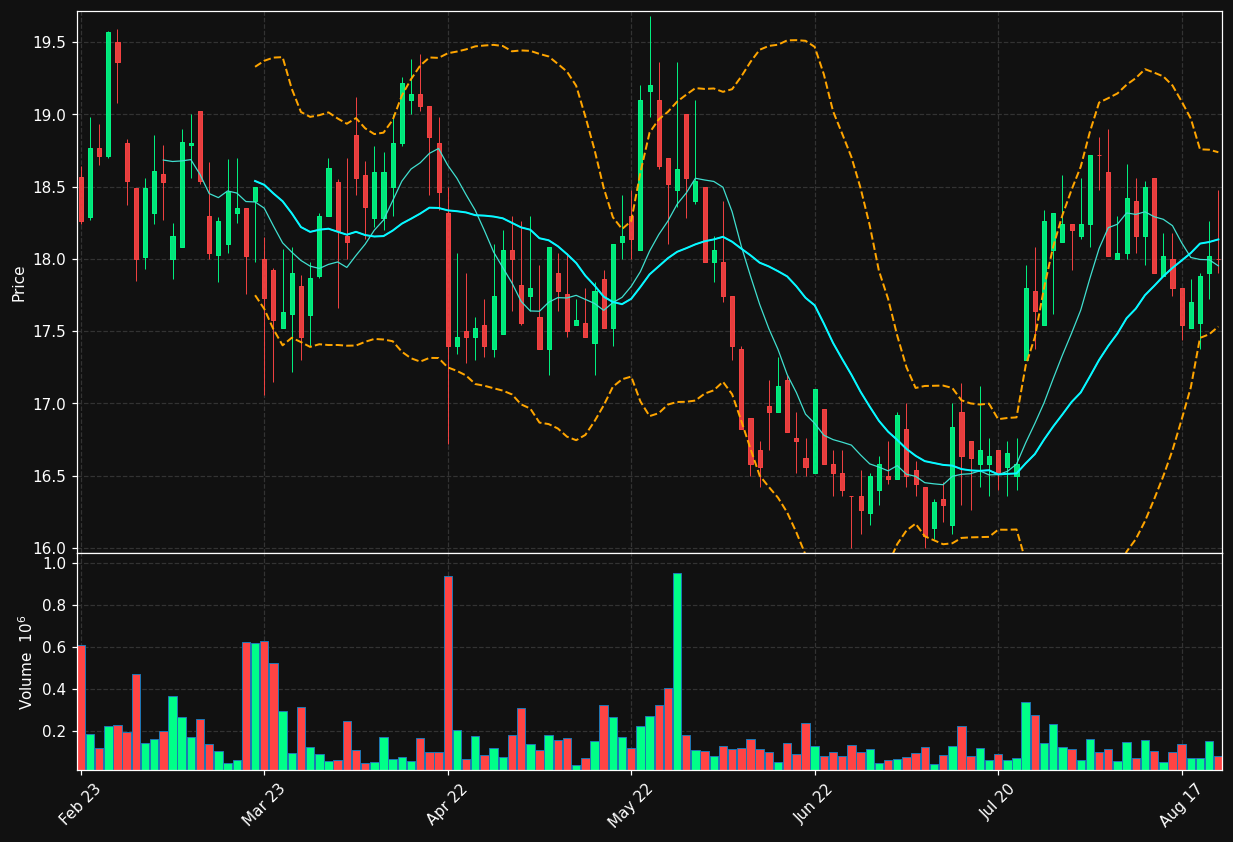
Task: Click the Price axis title
Action: pyautogui.click(x=19, y=283)
